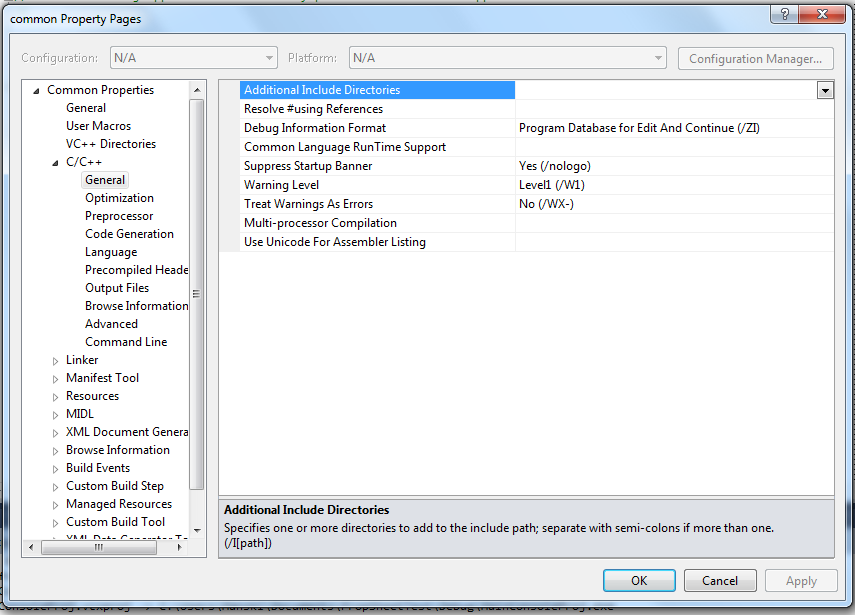Select the Preprocessor tree item
This screenshot has height=615, width=855.
click(119, 216)
